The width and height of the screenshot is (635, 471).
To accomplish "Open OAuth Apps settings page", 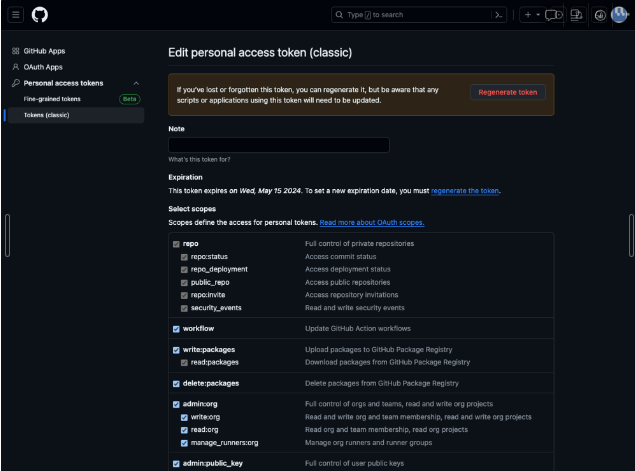I will (43, 67).
